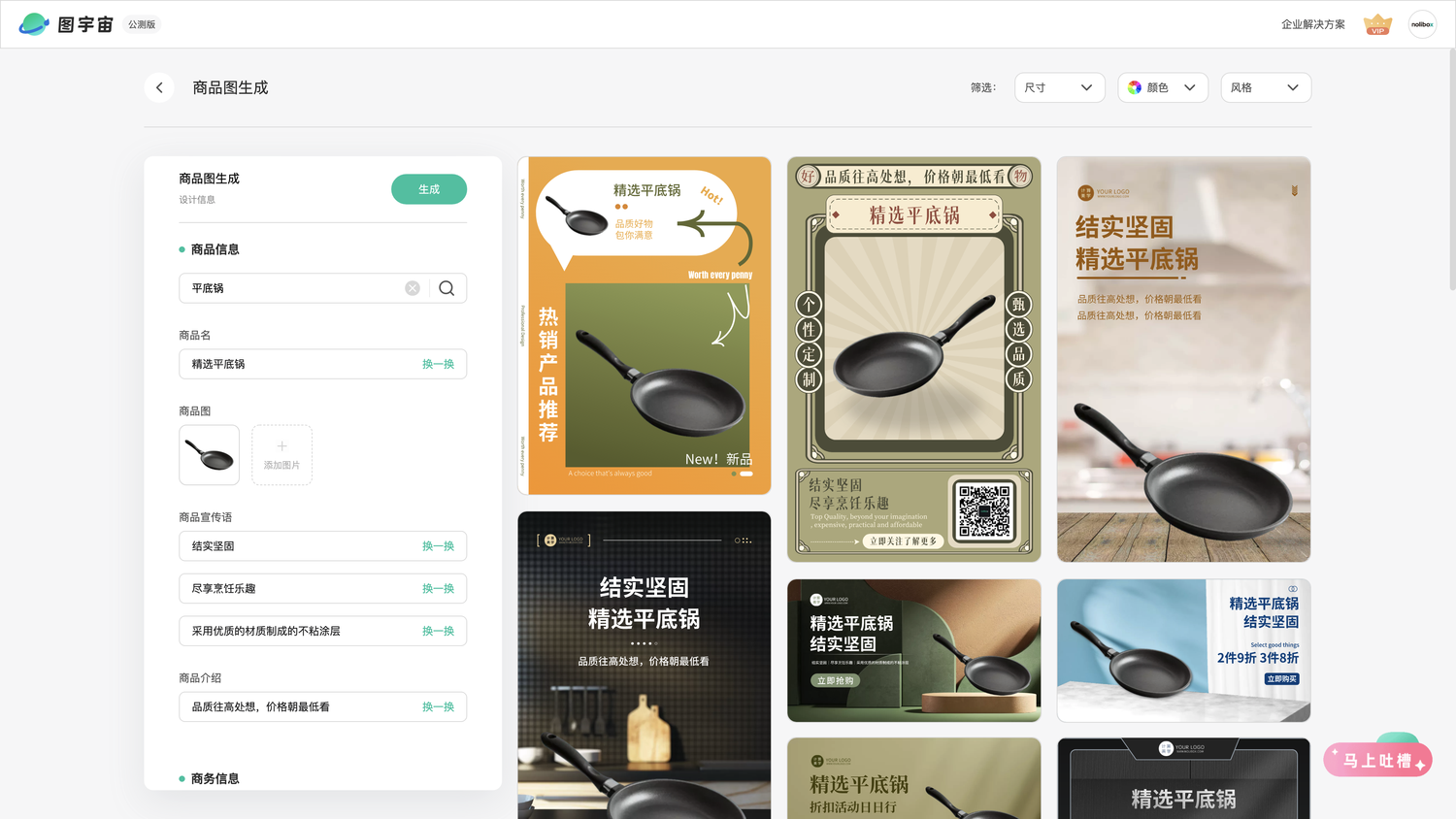Click the magnifier search icon
This screenshot has width=1456, height=819.
coord(447,288)
